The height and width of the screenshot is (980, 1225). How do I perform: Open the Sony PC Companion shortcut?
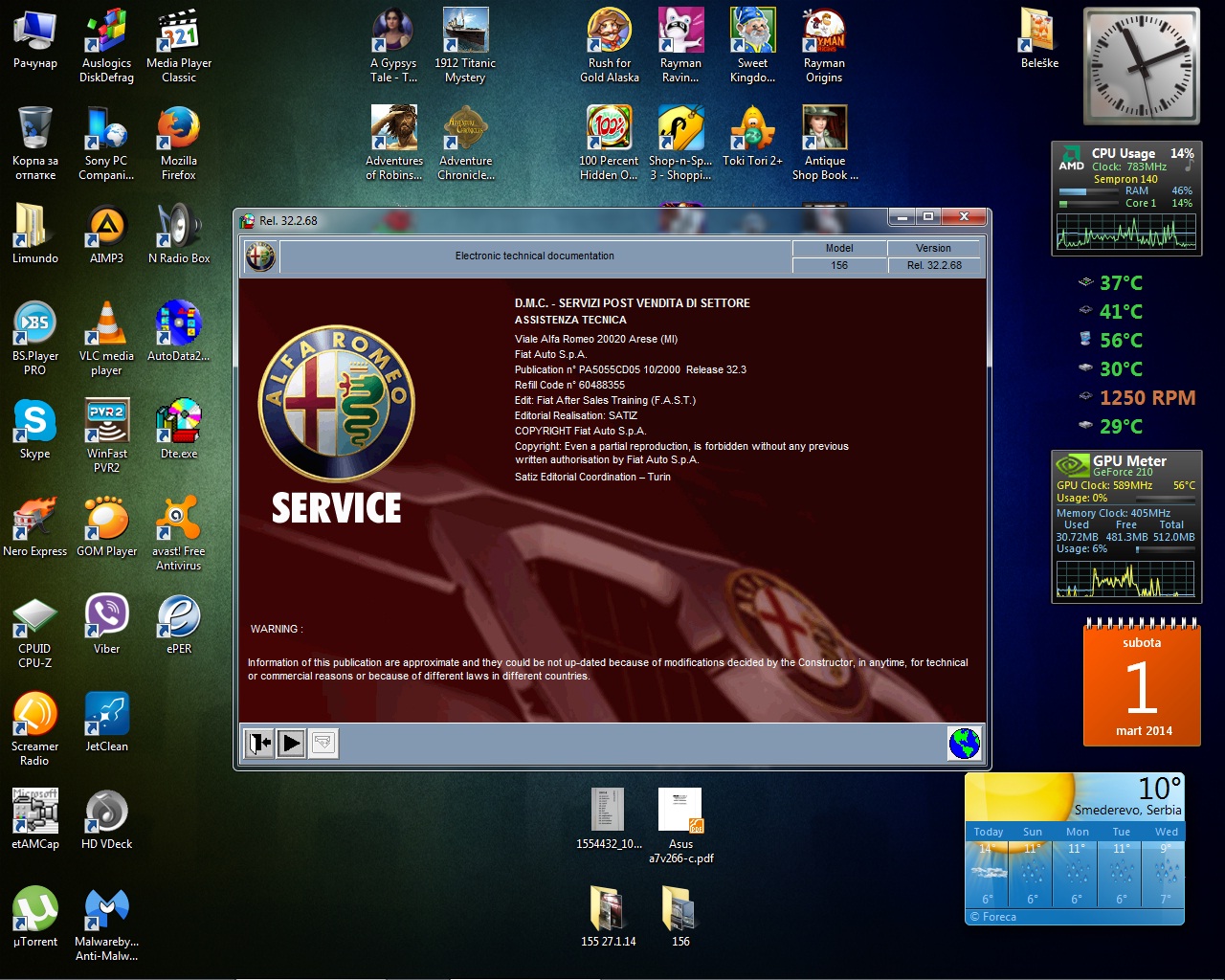coord(107,144)
